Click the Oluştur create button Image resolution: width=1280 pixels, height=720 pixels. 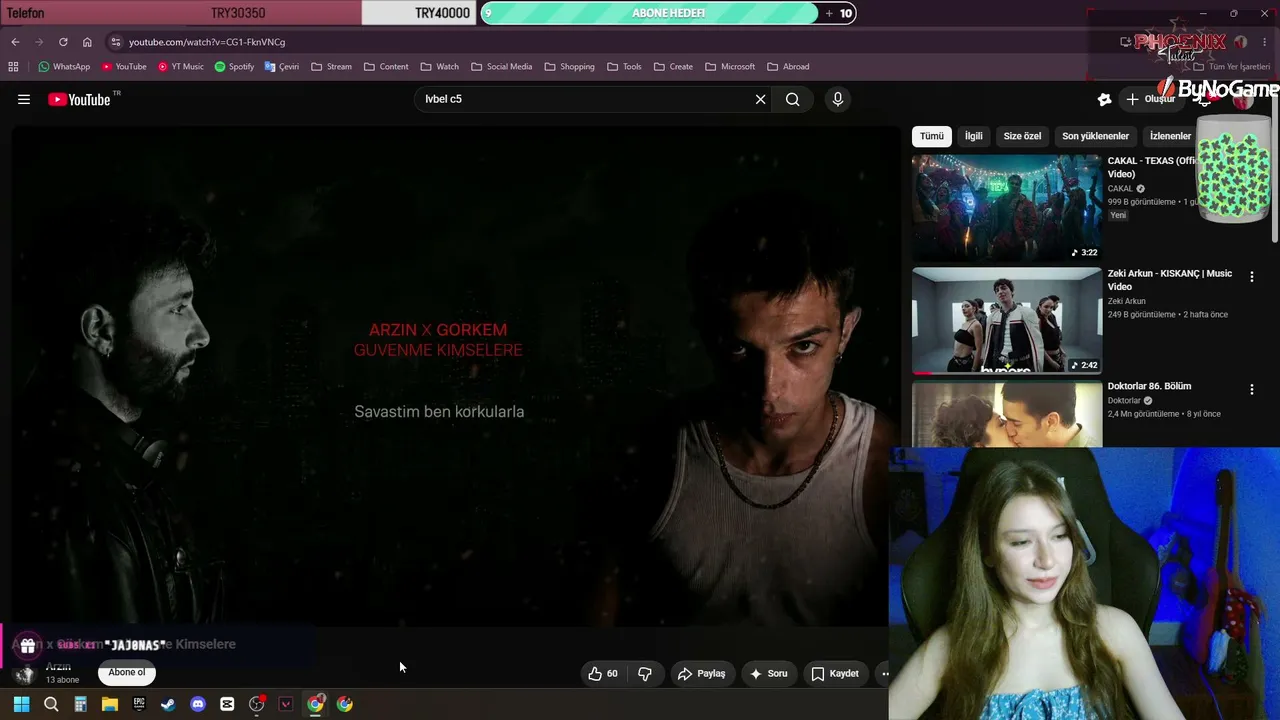point(1152,99)
